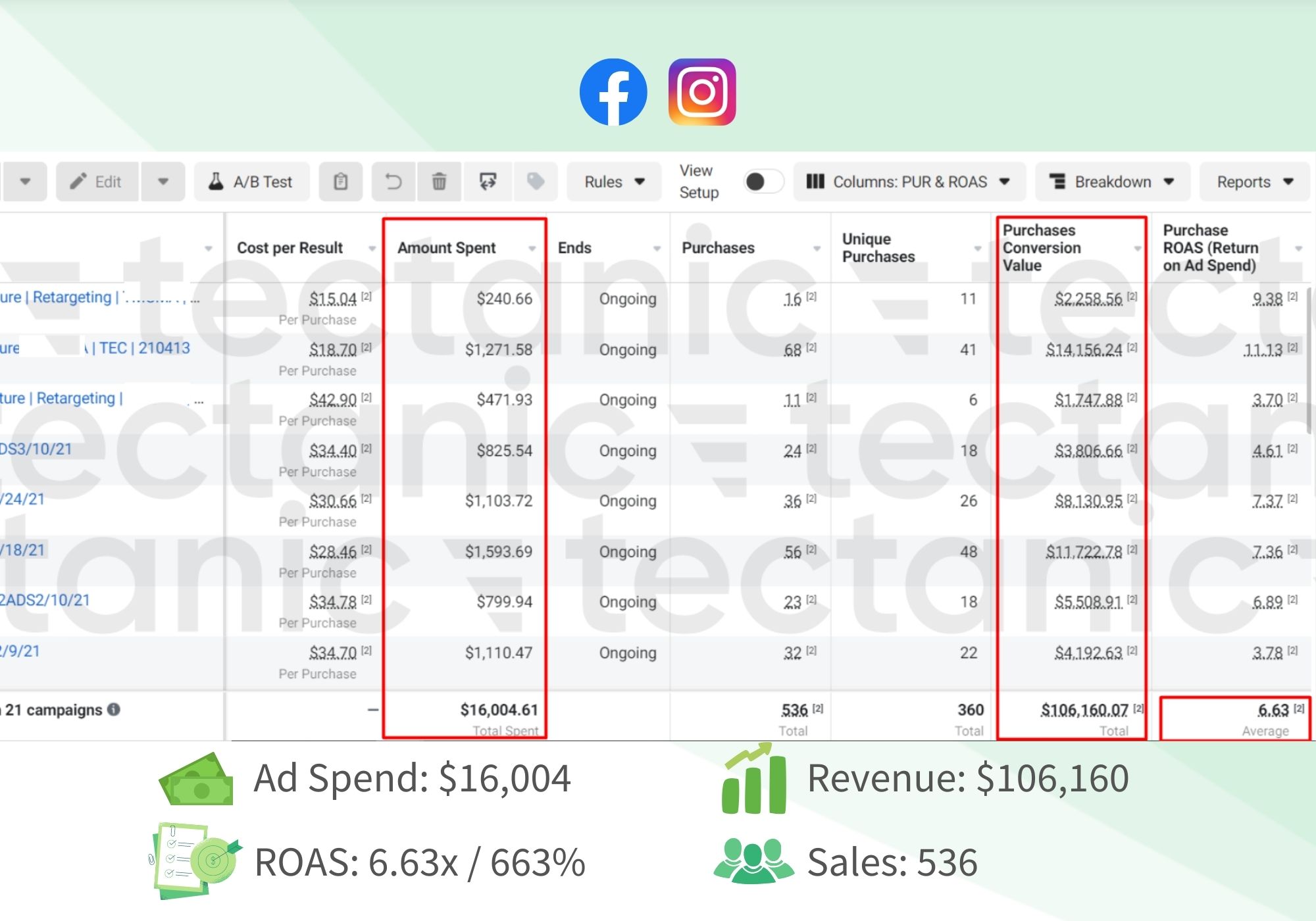Toggle the View Setup switch
The width and height of the screenshot is (1316, 921).
763,182
